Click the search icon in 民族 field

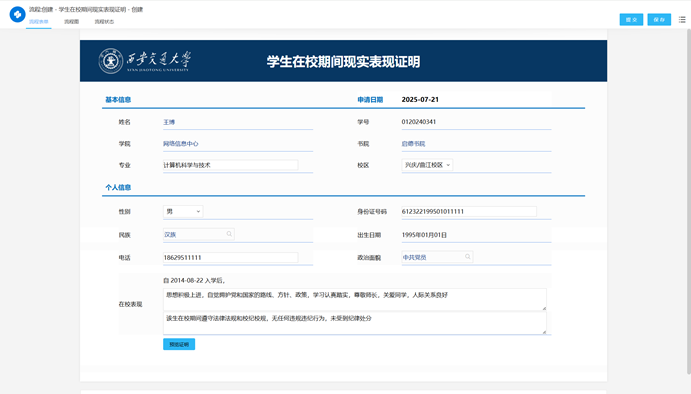(229, 234)
